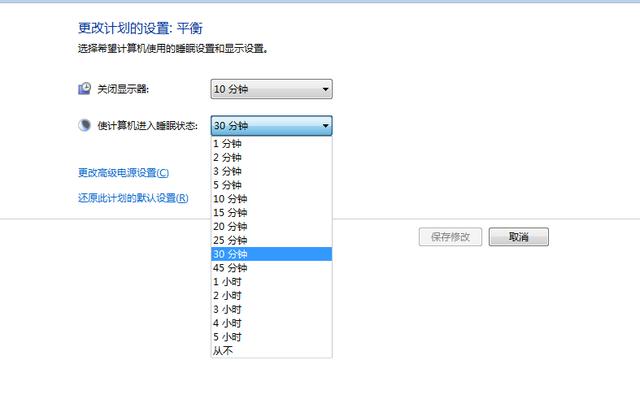Viewport: 640px width, 399px height.
Task: Click the highlighted 30 分钟 list option
Action: point(271,254)
